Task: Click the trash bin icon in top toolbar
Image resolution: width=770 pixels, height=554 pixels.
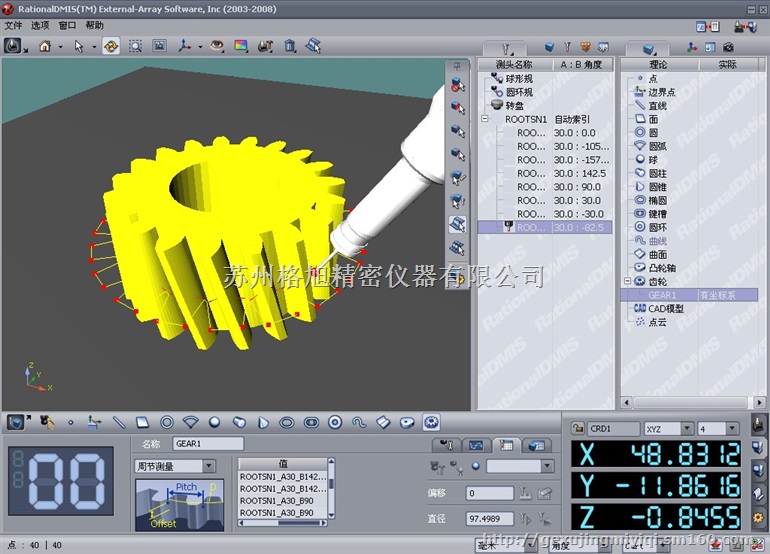Action: pyautogui.click(x=290, y=46)
